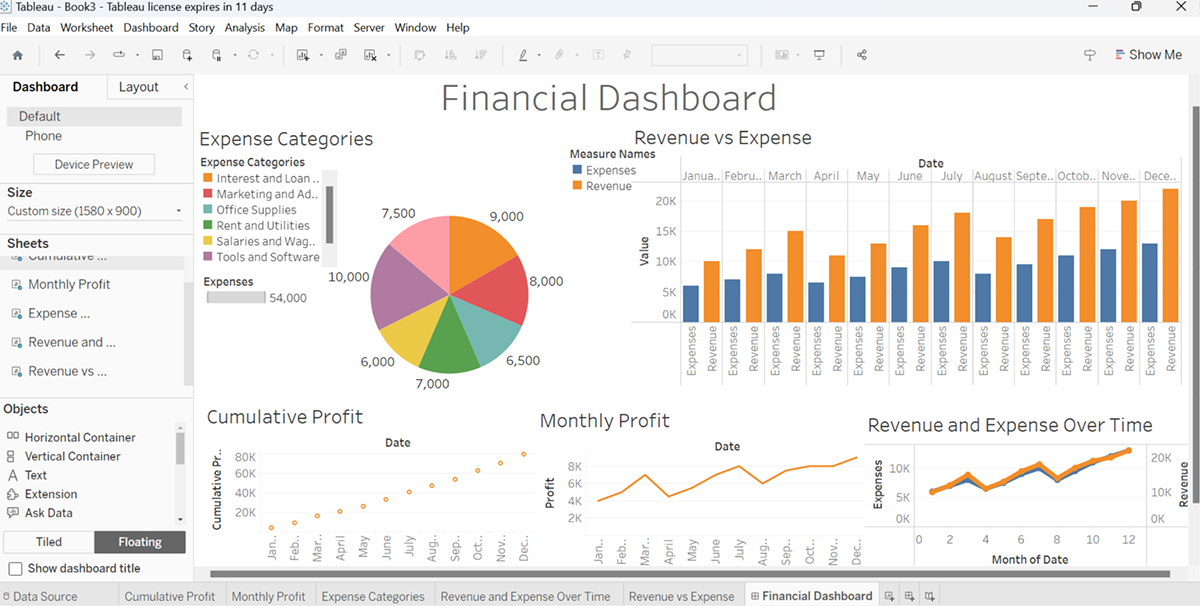
Task: Click the Presentation Mode icon
Action: pyautogui.click(x=820, y=55)
